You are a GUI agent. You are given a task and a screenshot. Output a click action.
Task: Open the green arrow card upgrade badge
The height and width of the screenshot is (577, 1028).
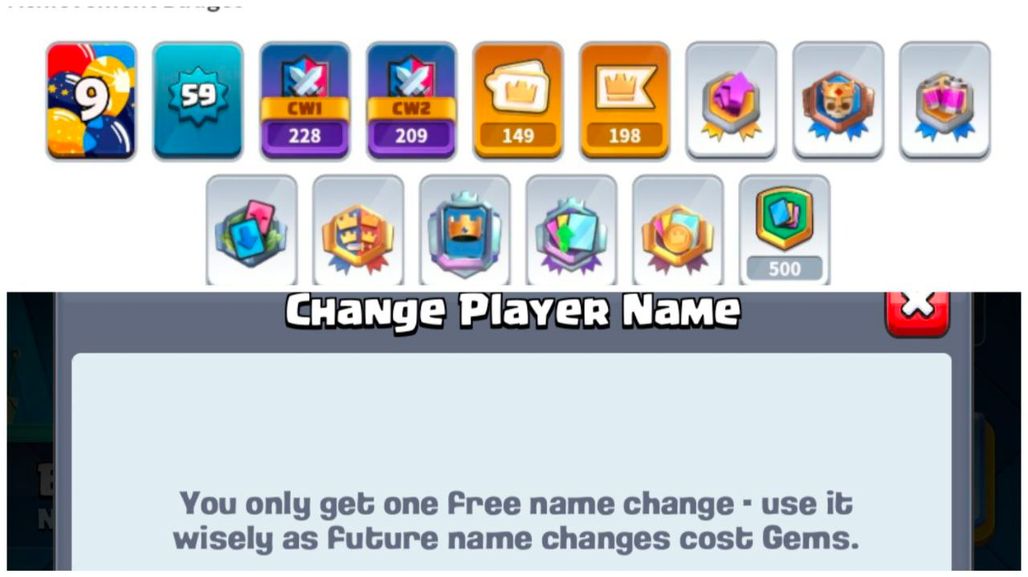pos(572,231)
